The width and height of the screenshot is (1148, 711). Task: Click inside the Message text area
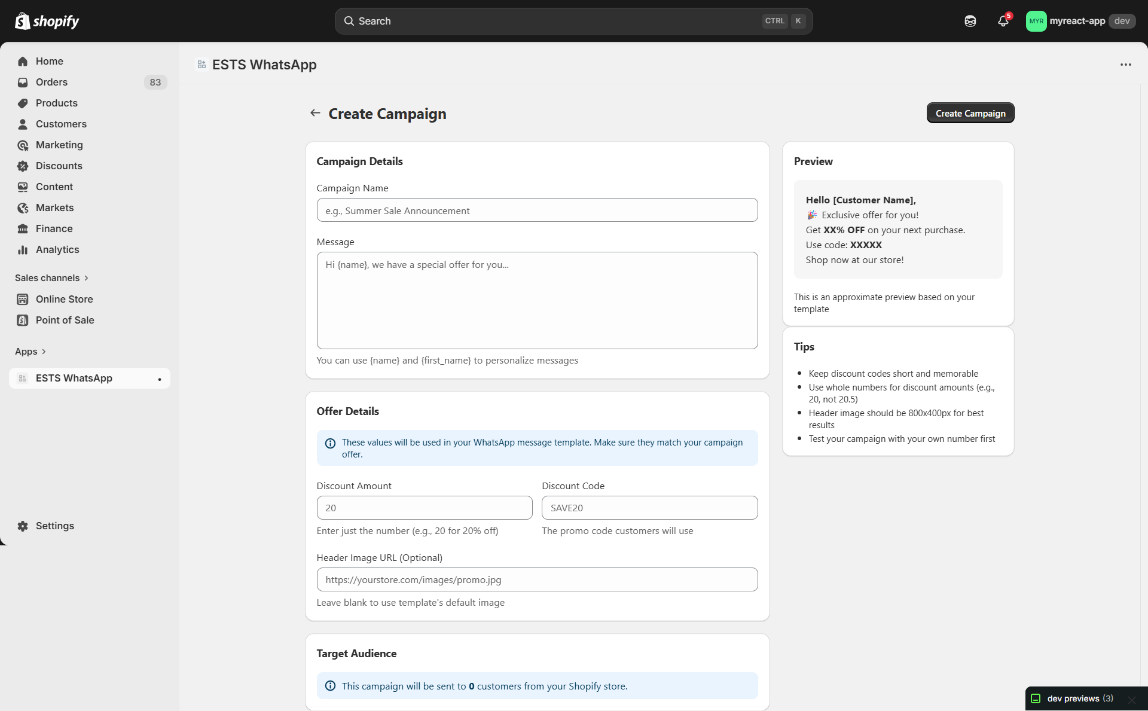536,300
